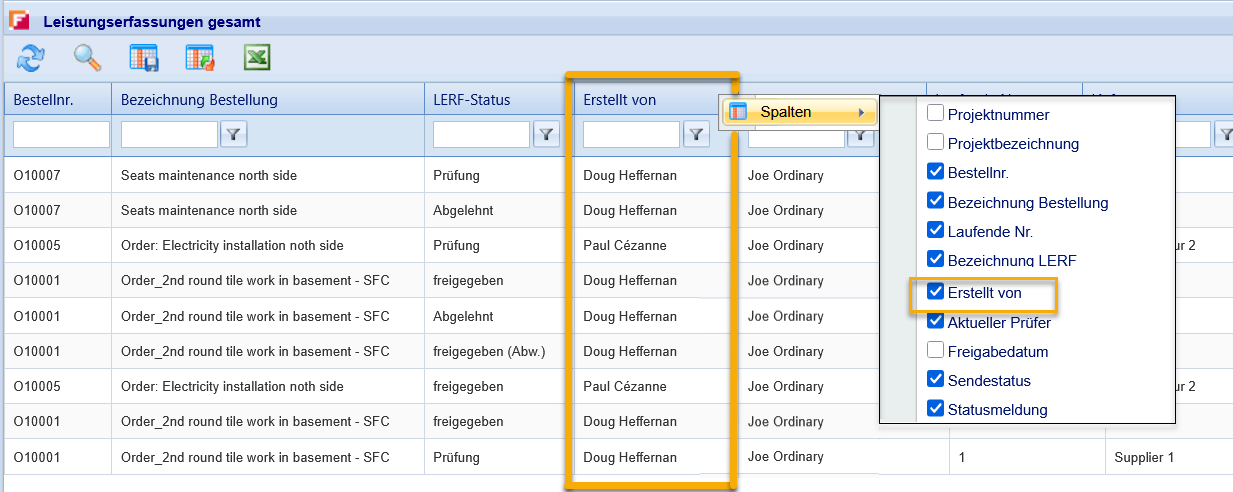Enable the Projektnummer column checkbox
Viewport: 1233px width, 492px height.
point(936,114)
